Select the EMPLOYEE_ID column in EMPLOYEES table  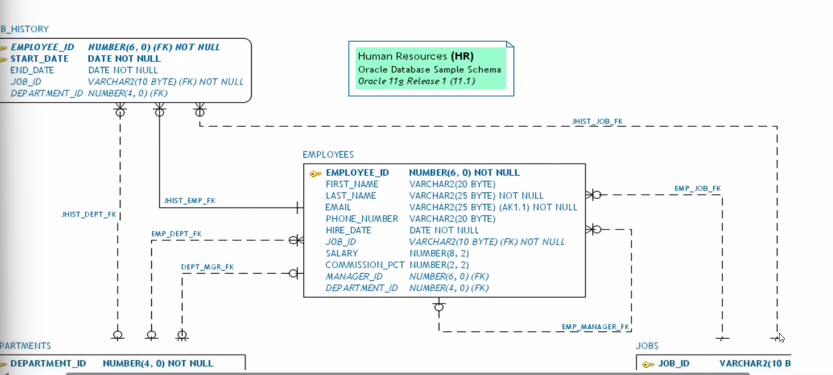click(x=357, y=173)
